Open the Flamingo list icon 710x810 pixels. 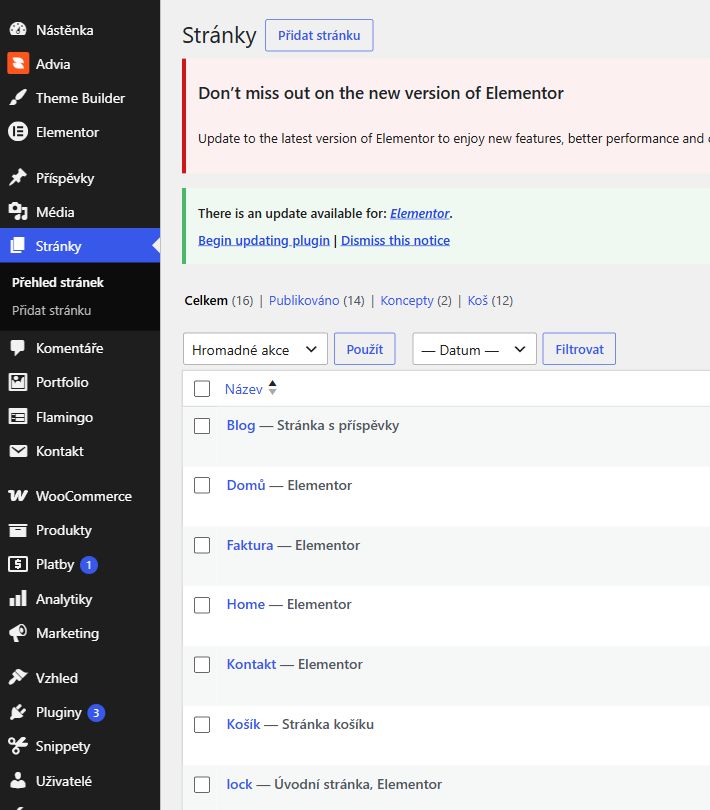coord(18,416)
